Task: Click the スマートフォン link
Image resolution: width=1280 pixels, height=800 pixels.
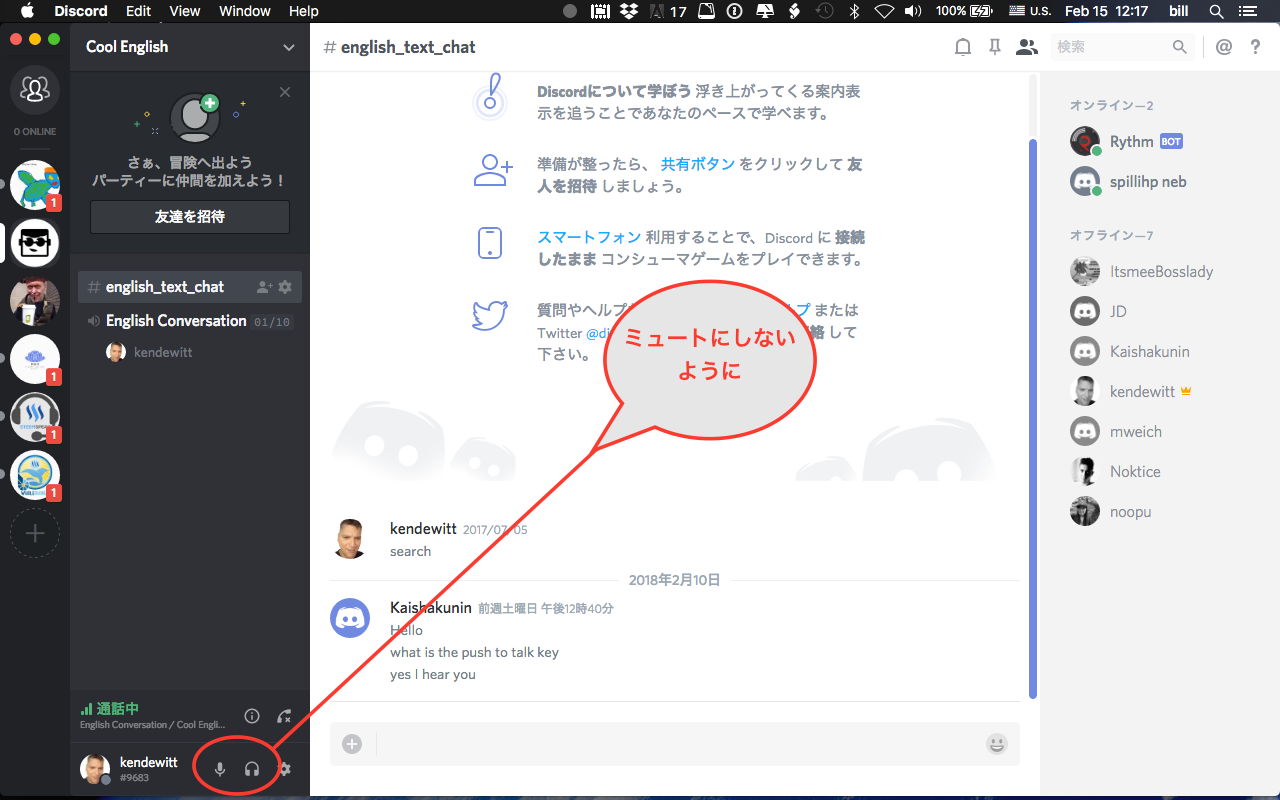Action: (x=589, y=237)
